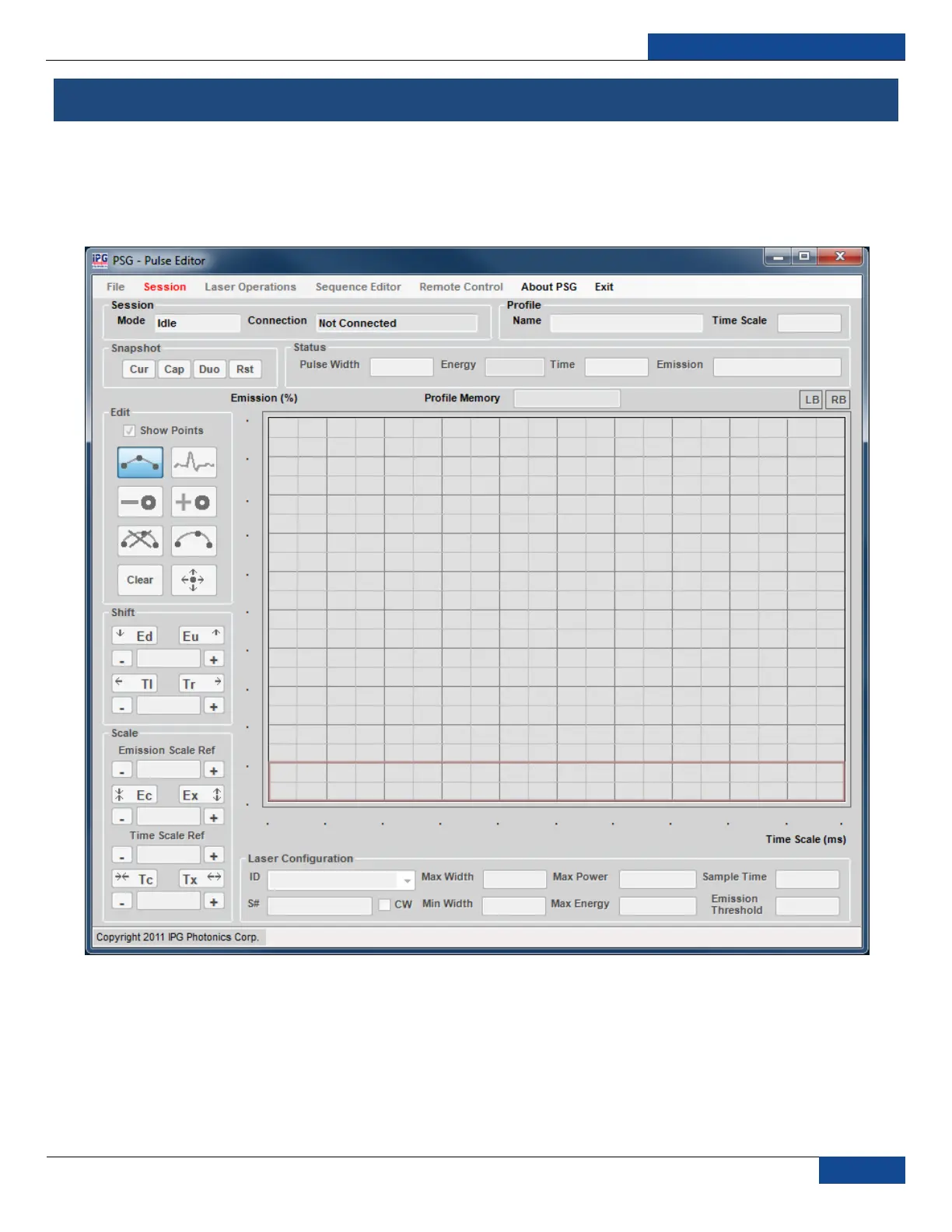This screenshot has height=1232, width=952.
Task: Click the Max Width field
Action: click(x=514, y=880)
